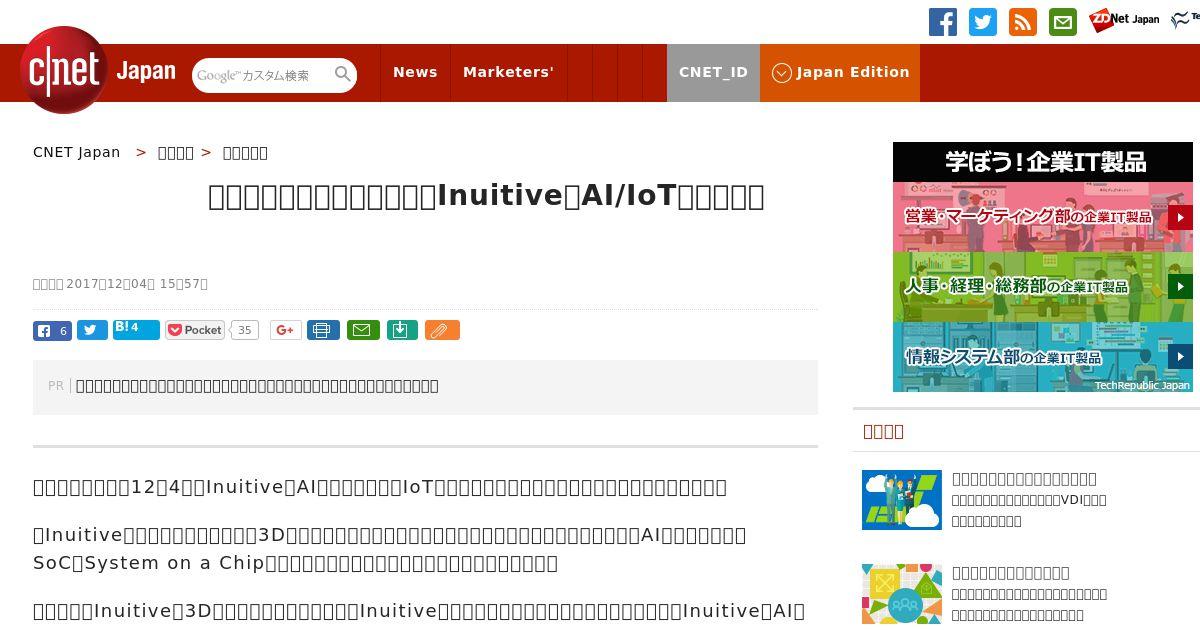Click the PR notice text in the gray box
Image resolution: width=1200 pixels, height=630 pixels.
click(x=257, y=386)
